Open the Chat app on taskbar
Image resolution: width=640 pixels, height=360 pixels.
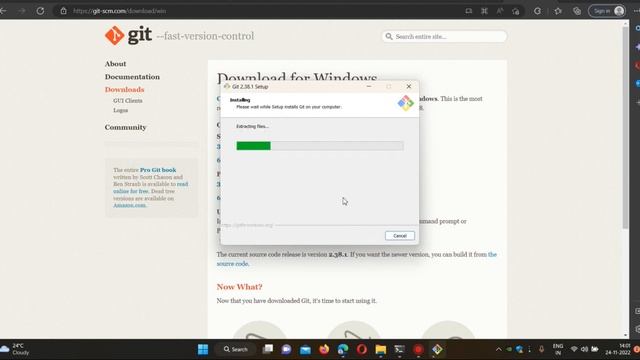pyautogui.click(x=287, y=349)
